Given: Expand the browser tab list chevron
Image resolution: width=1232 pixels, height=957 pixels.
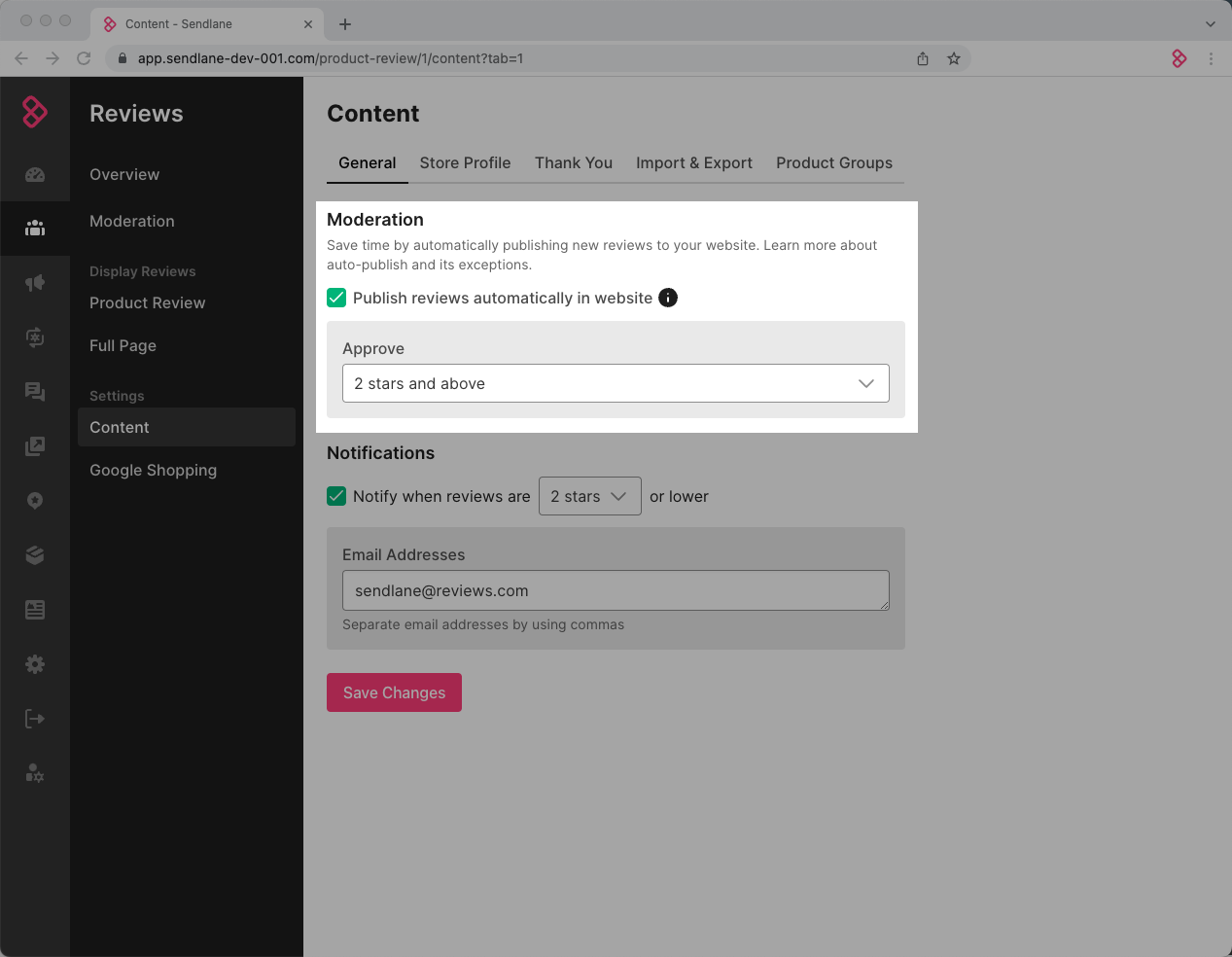Looking at the screenshot, I should [x=1211, y=24].
